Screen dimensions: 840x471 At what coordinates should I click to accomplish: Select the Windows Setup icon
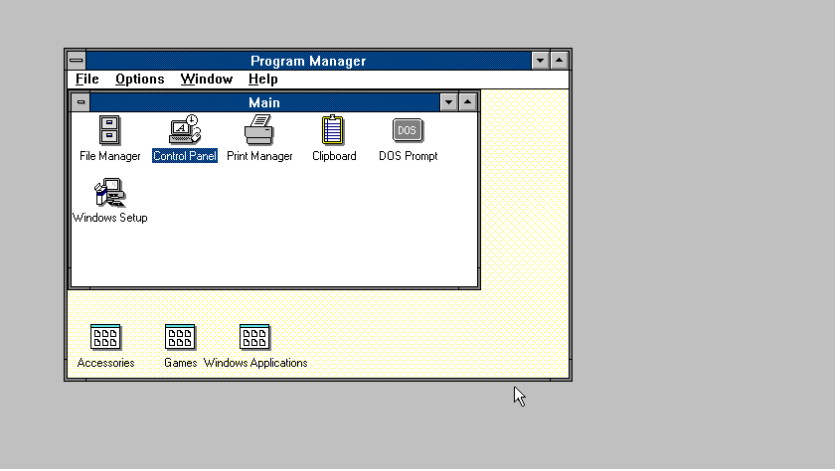[x=110, y=192]
